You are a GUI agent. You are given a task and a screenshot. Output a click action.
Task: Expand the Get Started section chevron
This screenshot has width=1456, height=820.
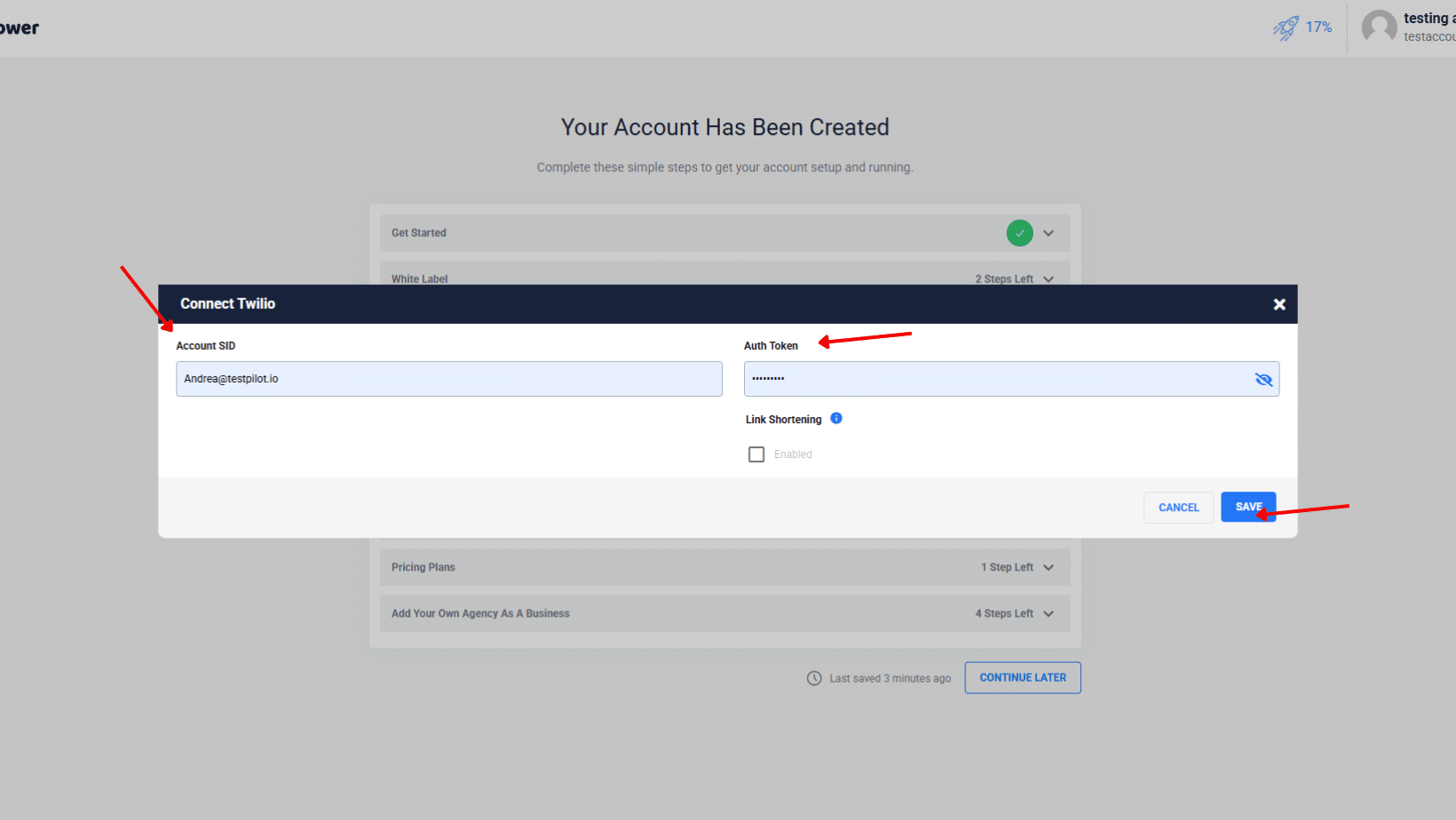point(1048,233)
